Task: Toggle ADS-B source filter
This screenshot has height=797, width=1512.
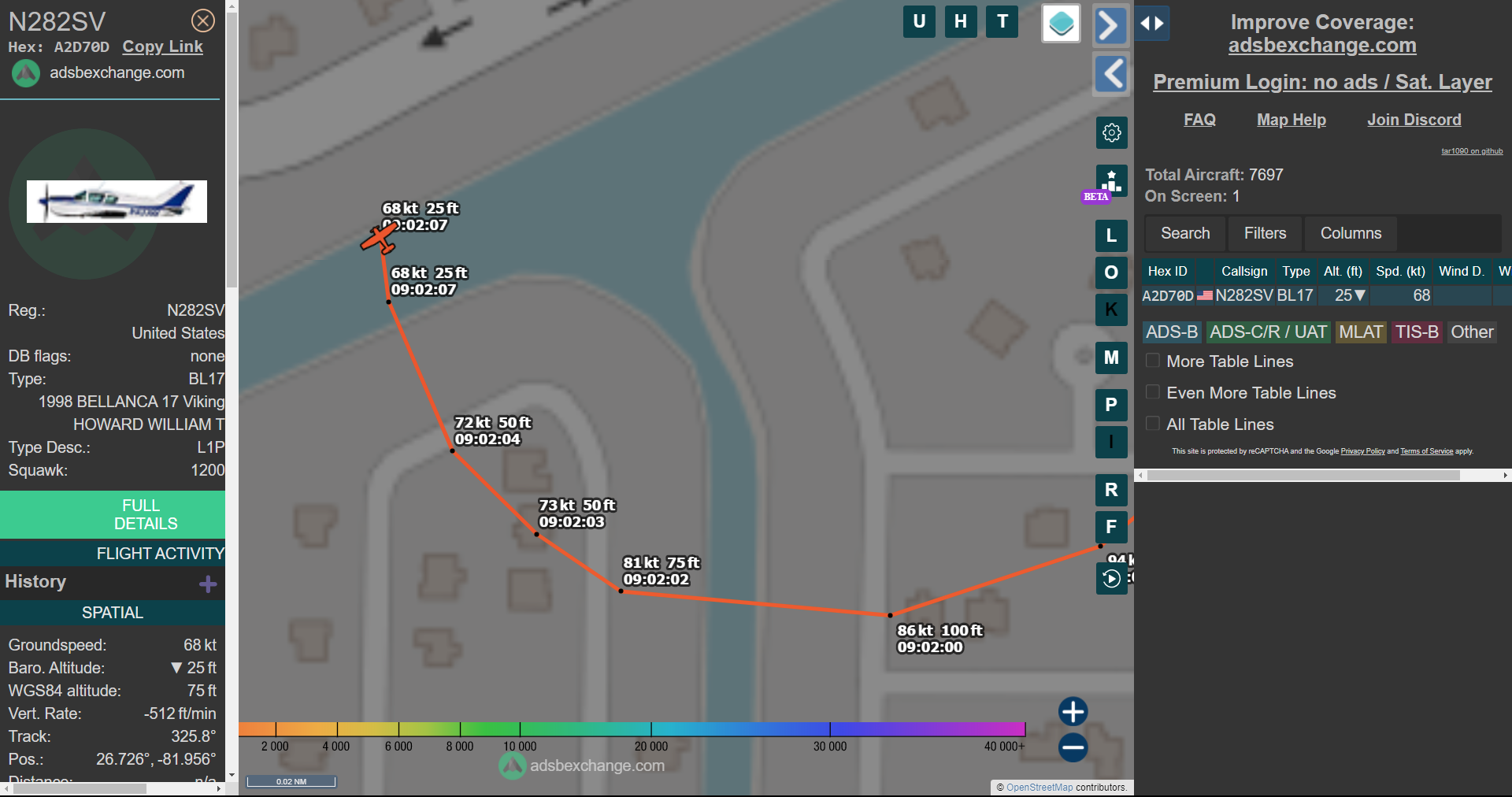Action: coord(1172,332)
